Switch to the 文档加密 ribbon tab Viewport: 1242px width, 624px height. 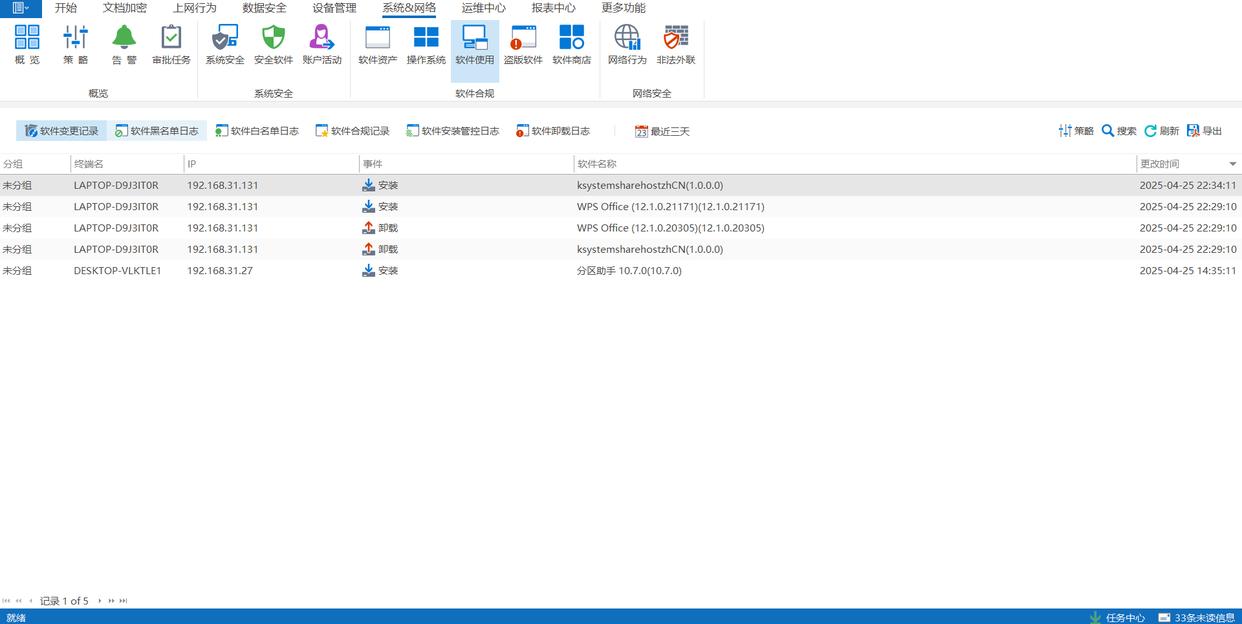(124, 8)
